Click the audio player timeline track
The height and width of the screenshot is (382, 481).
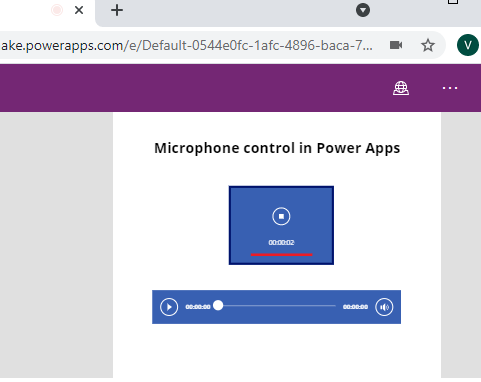pos(277,305)
